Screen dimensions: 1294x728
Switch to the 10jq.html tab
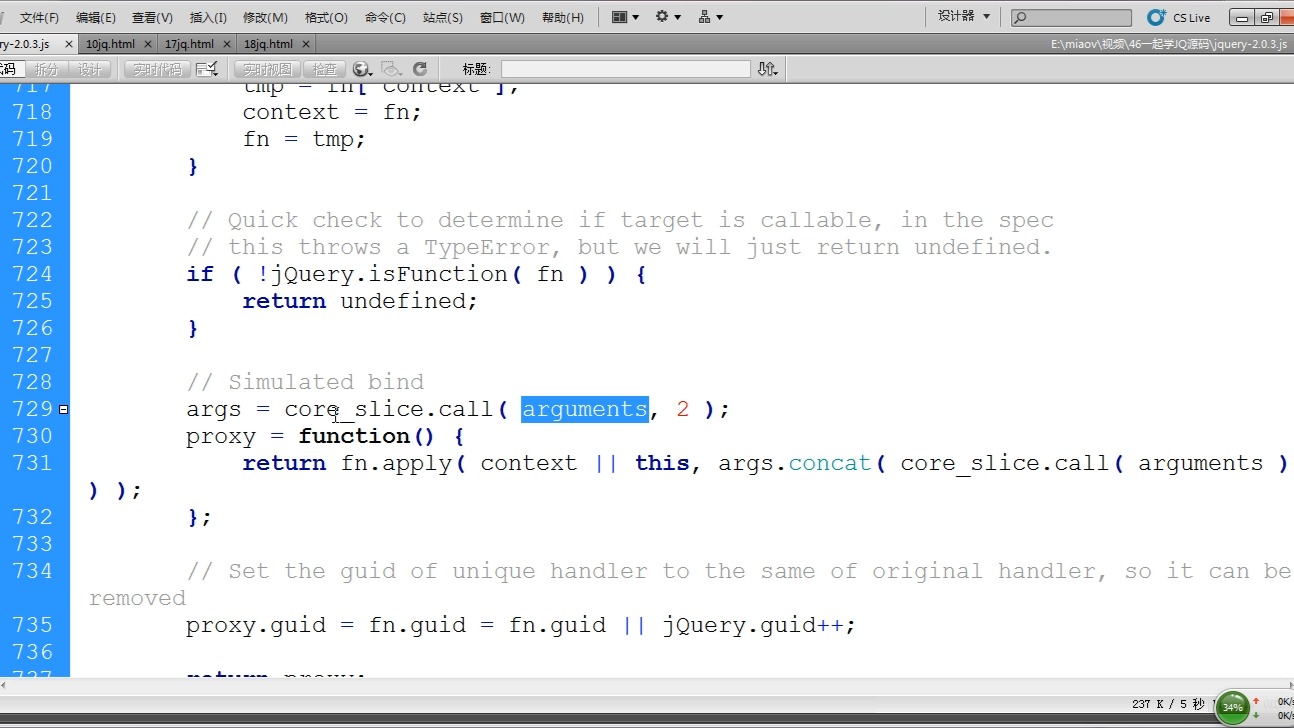click(110, 44)
